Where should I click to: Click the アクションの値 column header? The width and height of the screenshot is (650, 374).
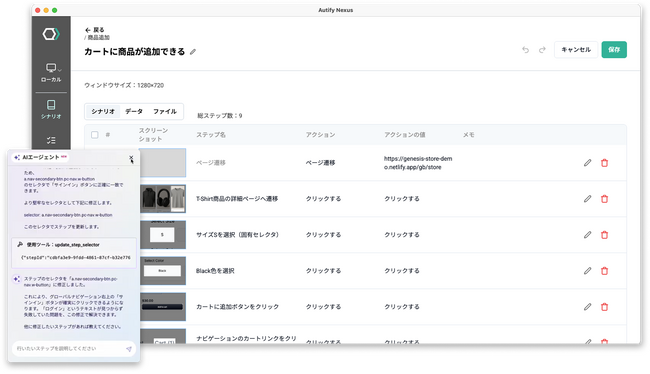coord(405,135)
